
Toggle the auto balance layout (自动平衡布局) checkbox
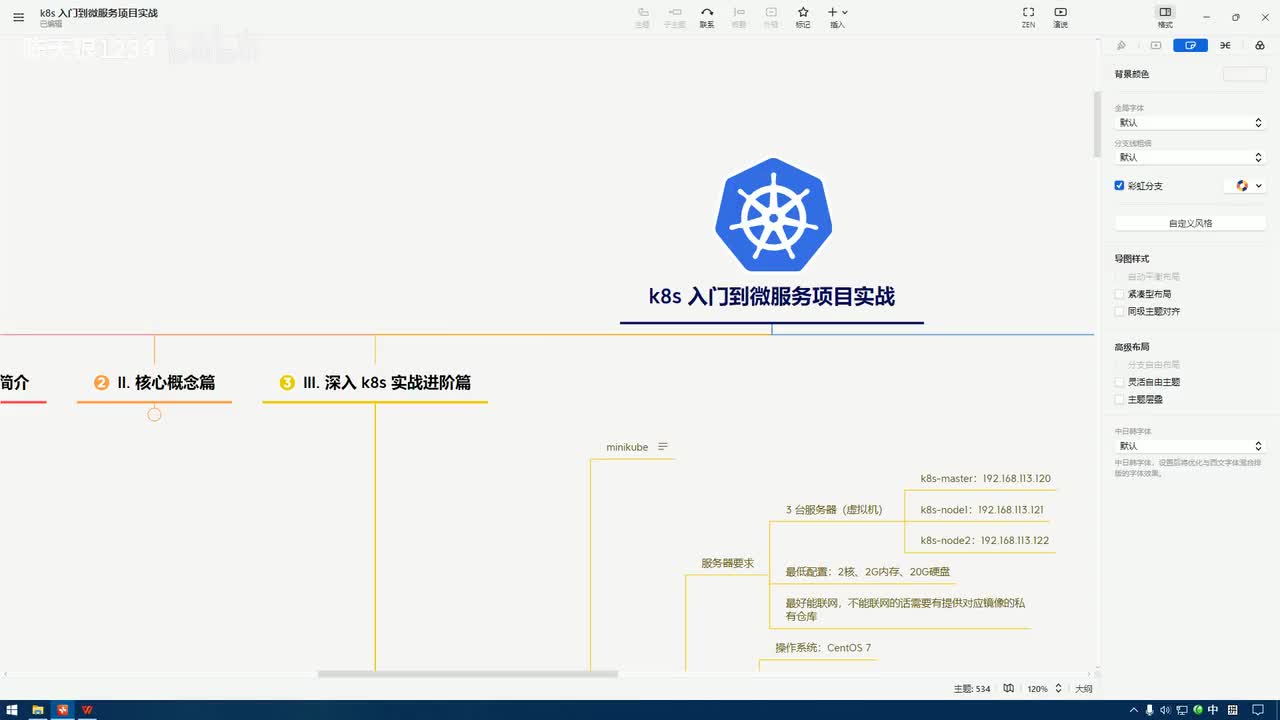pyautogui.click(x=1120, y=276)
